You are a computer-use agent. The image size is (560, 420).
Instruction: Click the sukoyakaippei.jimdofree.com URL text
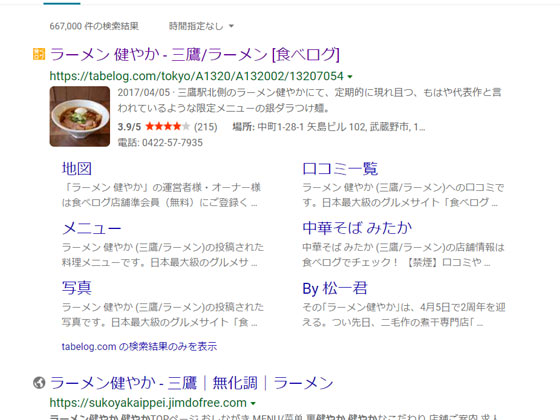tap(148, 403)
